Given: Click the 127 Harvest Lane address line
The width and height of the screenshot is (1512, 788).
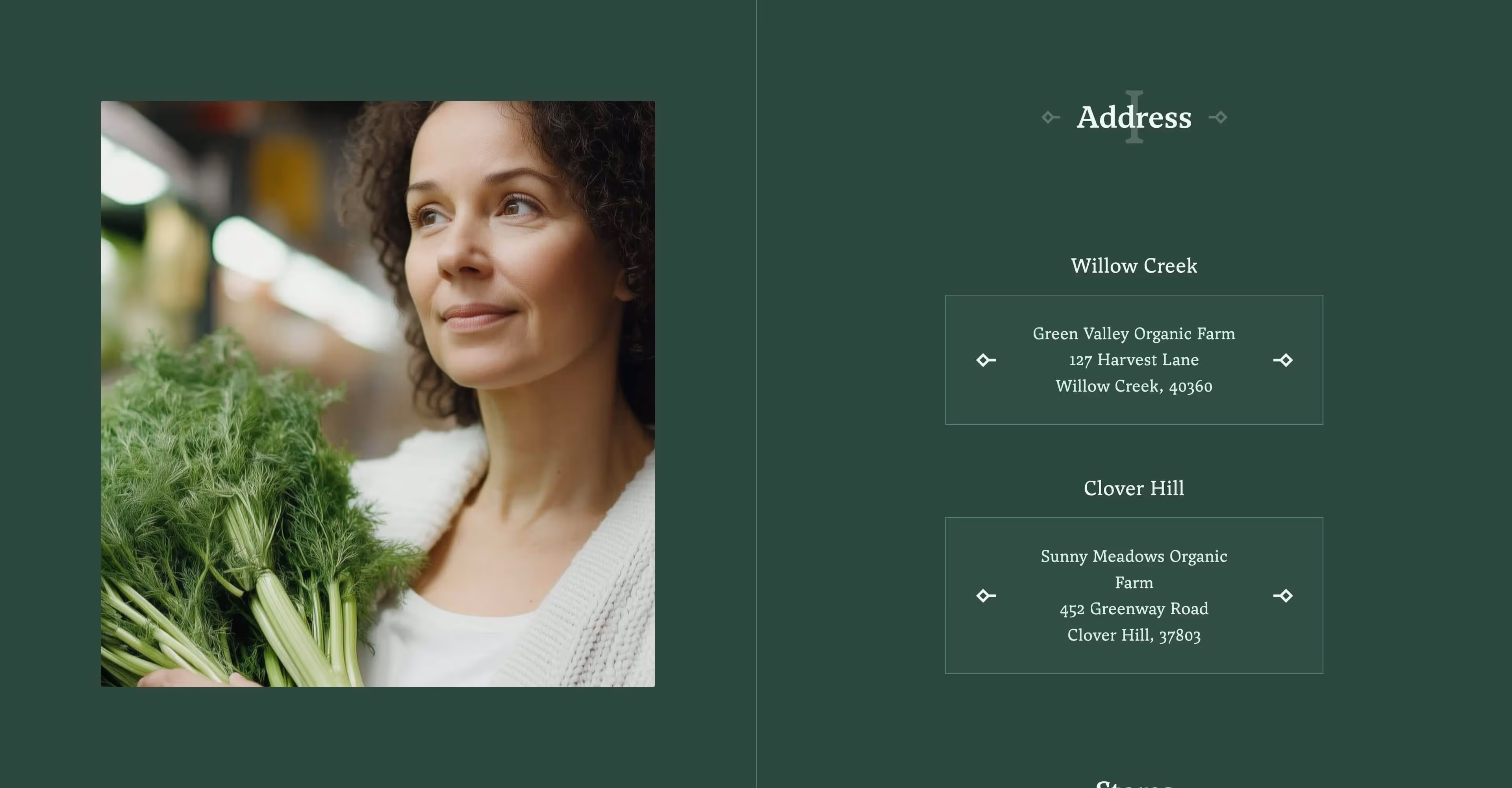Looking at the screenshot, I should pos(1134,360).
